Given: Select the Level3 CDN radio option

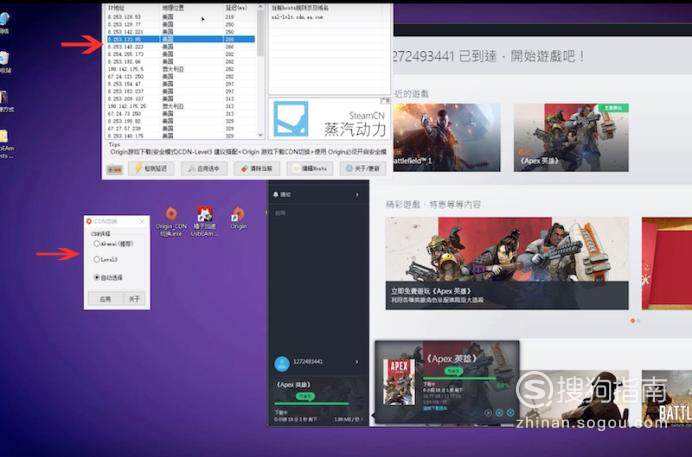Looking at the screenshot, I should point(105,259).
